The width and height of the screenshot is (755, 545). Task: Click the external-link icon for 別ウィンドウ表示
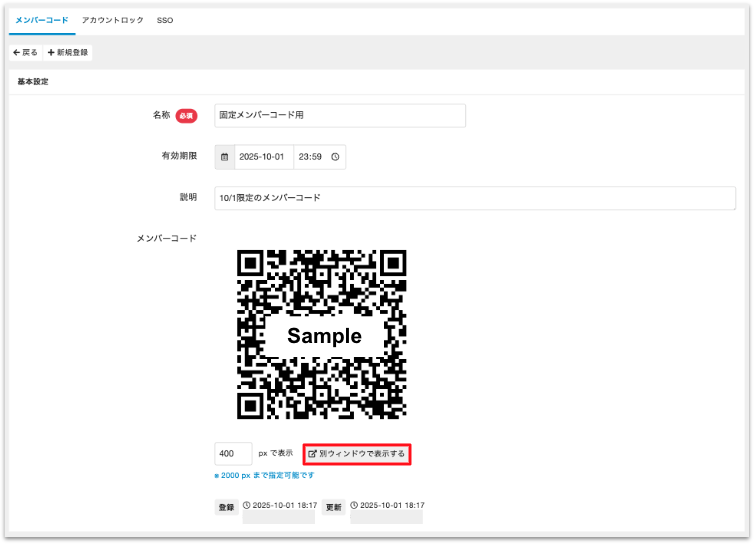pyautogui.click(x=313, y=454)
